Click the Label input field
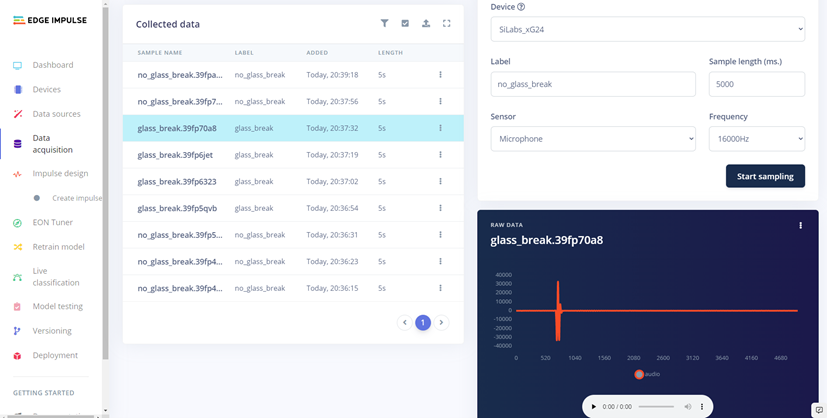The width and height of the screenshot is (827, 418). (593, 84)
